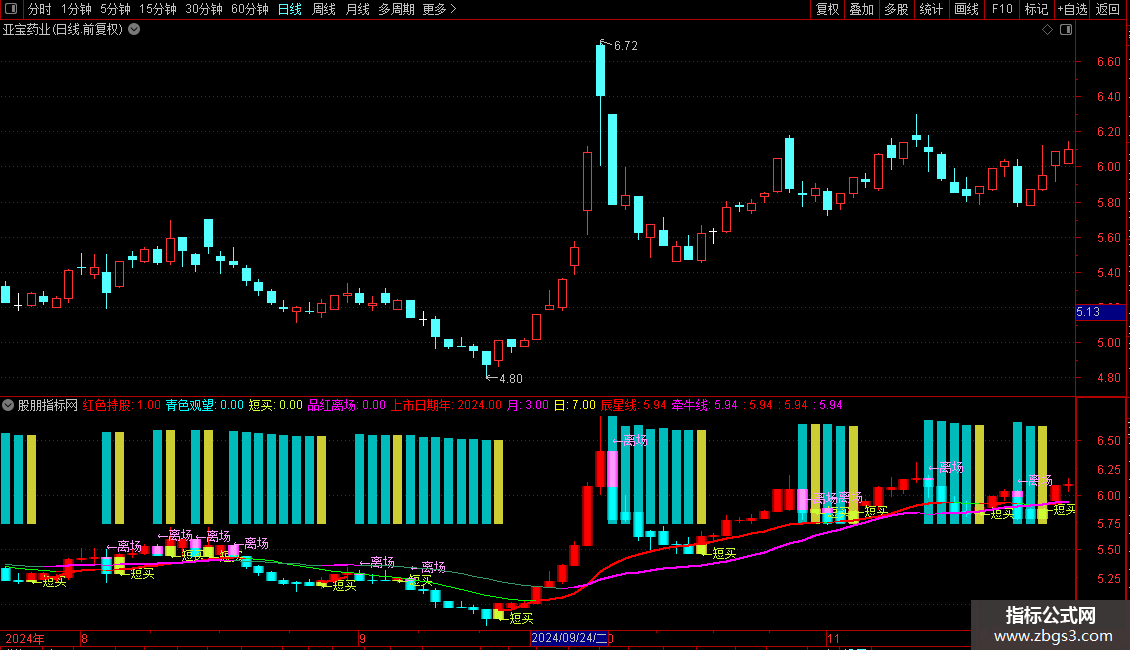Click the 标记 mark button
This screenshot has width=1130, height=650.
tap(1036, 9)
